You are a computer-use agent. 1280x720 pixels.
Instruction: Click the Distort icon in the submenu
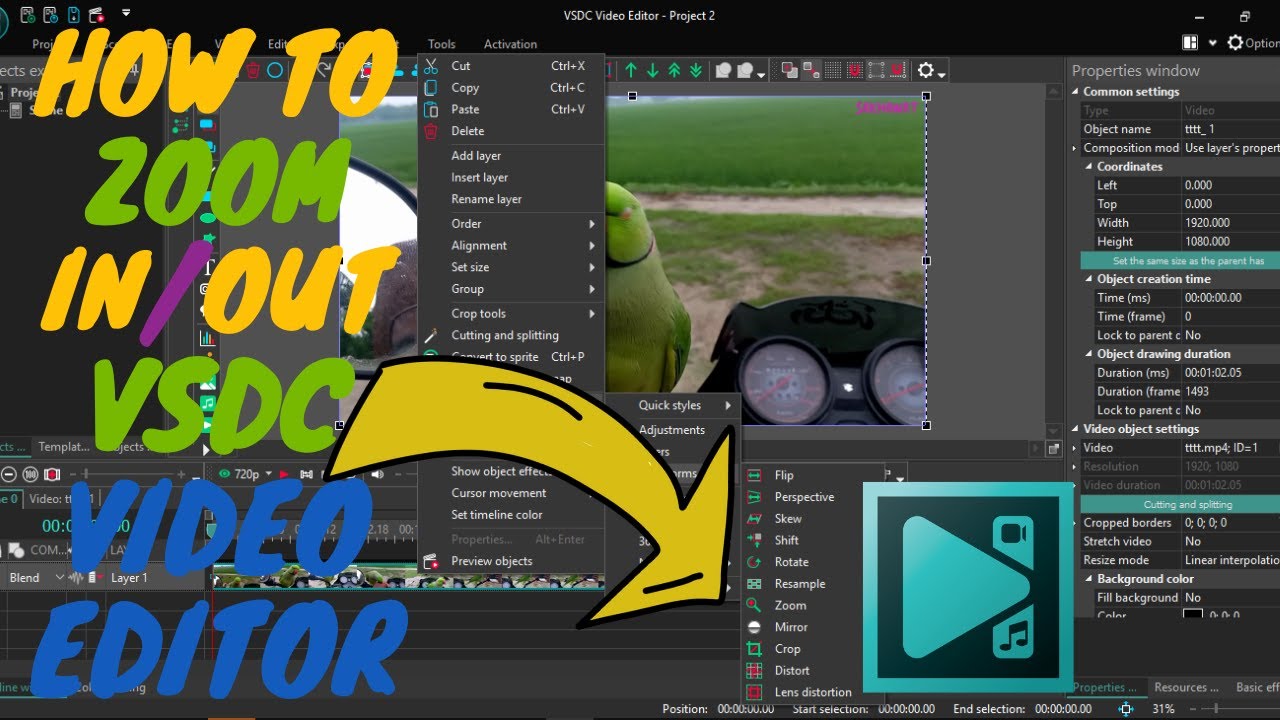[755, 670]
